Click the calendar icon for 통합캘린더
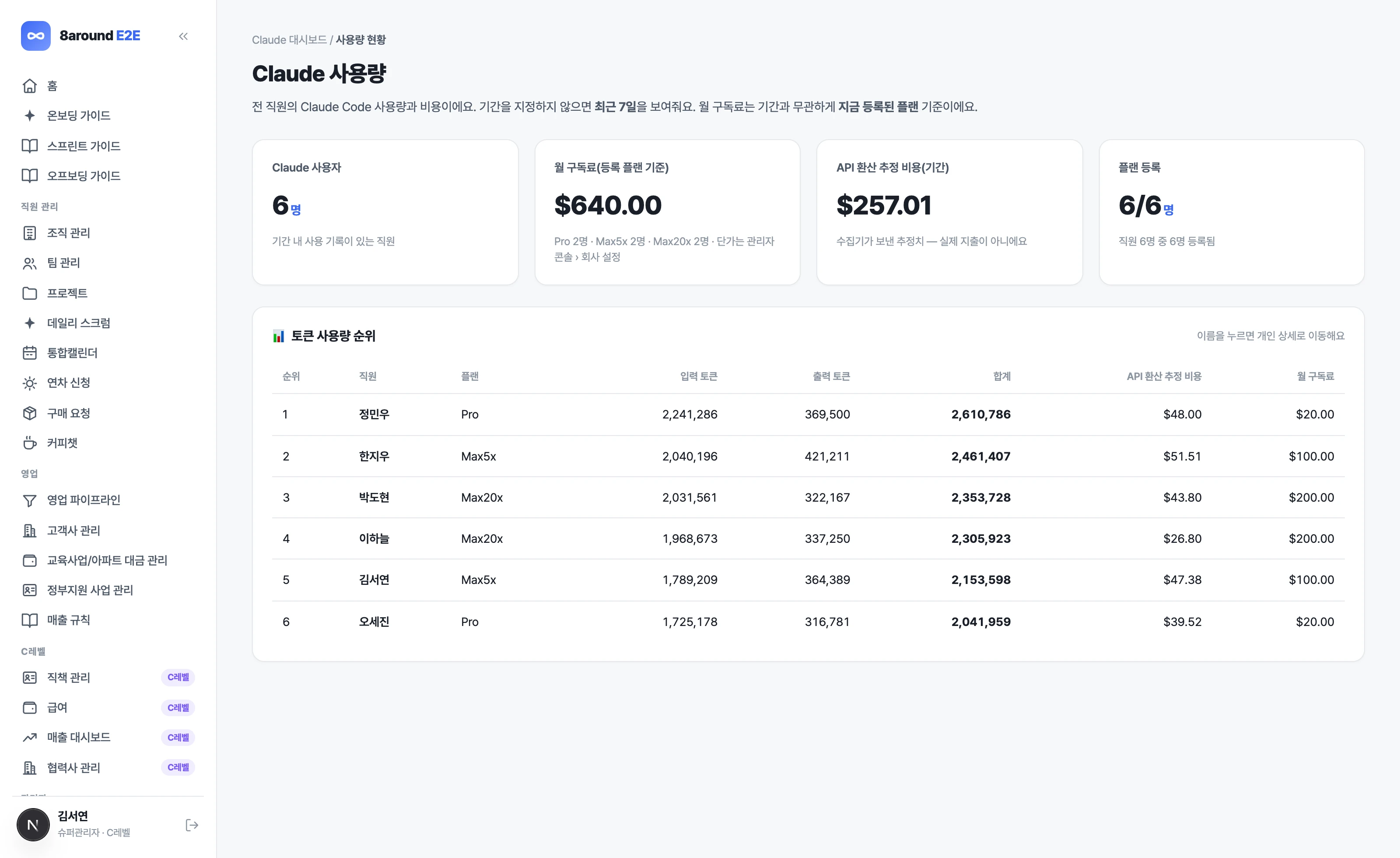This screenshot has height=858, width=1400. click(30, 353)
